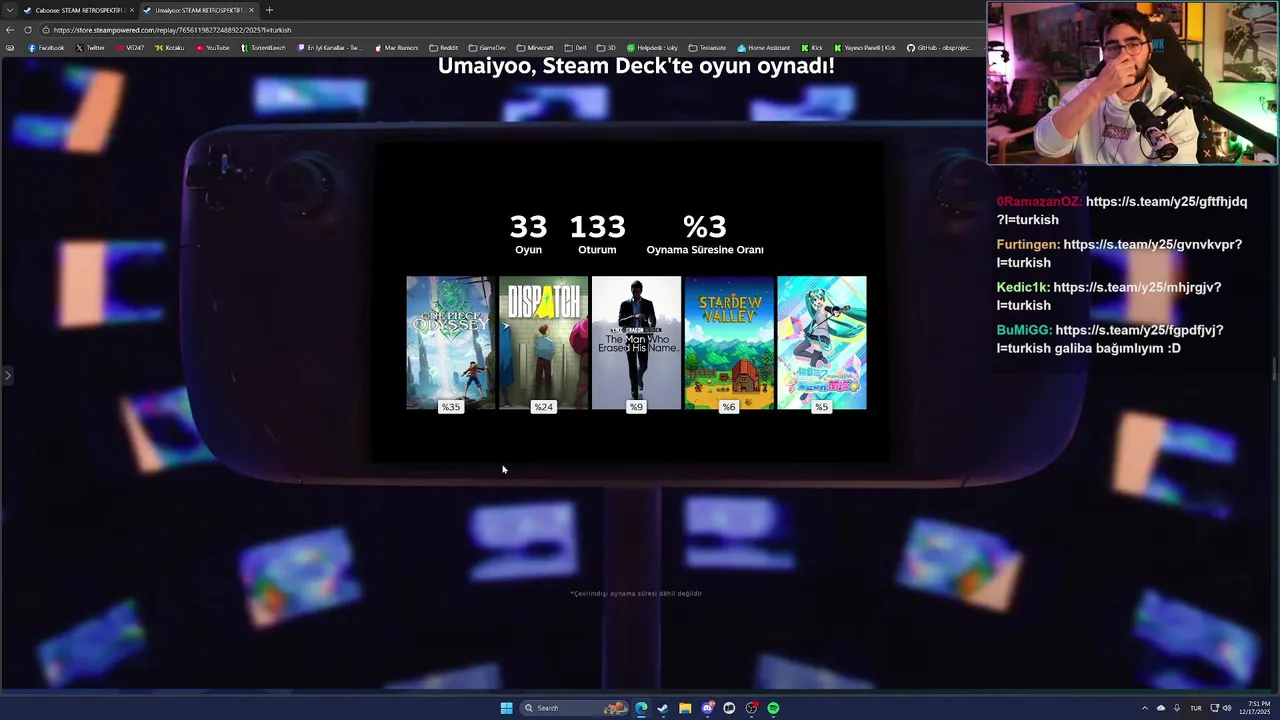The image size is (1280, 720).
Task: Open the Home Assistant bookmark
Action: [x=764, y=48]
